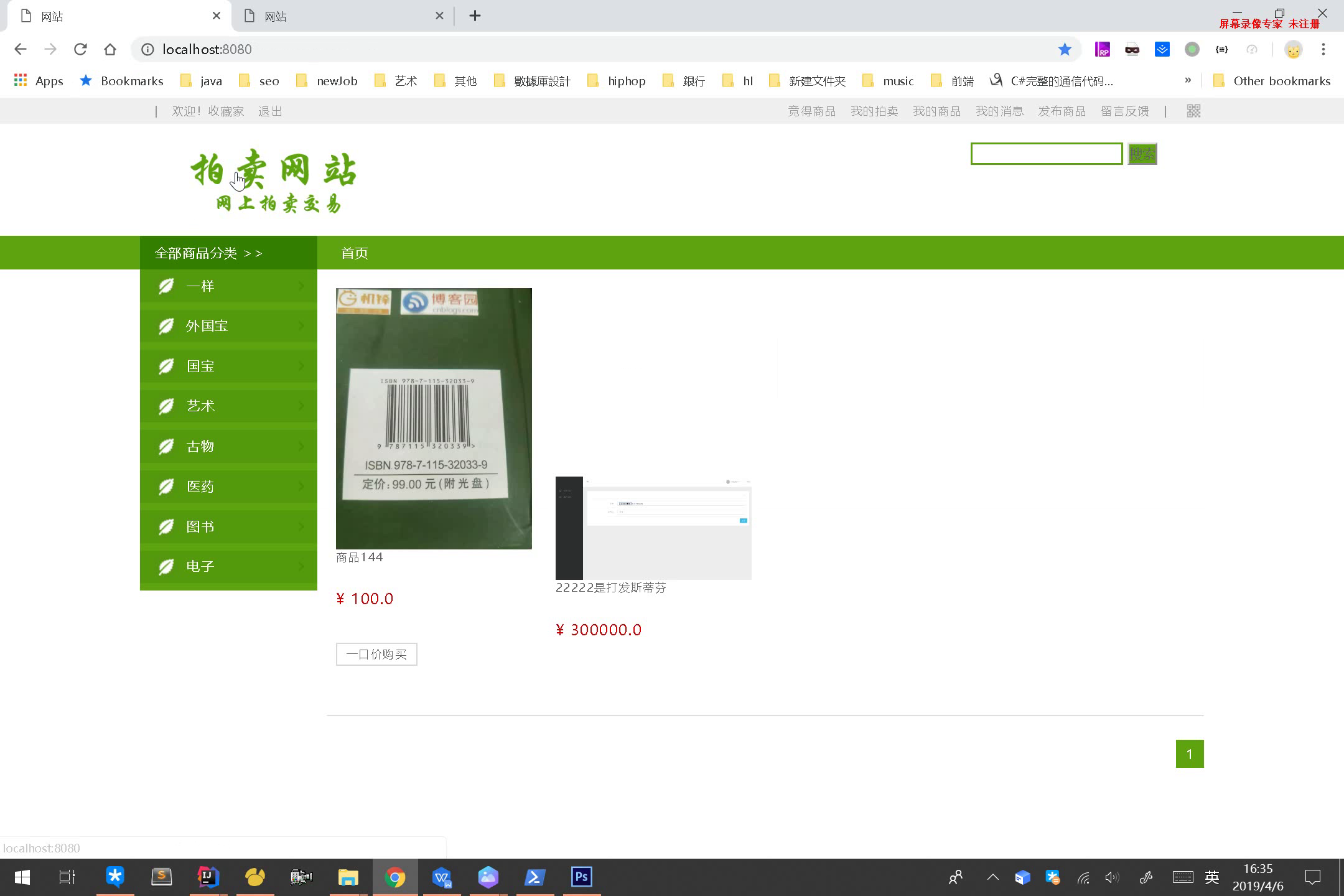Go back with the browser back arrow
The width and height of the screenshot is (1344, 896).
coord(21,49)
